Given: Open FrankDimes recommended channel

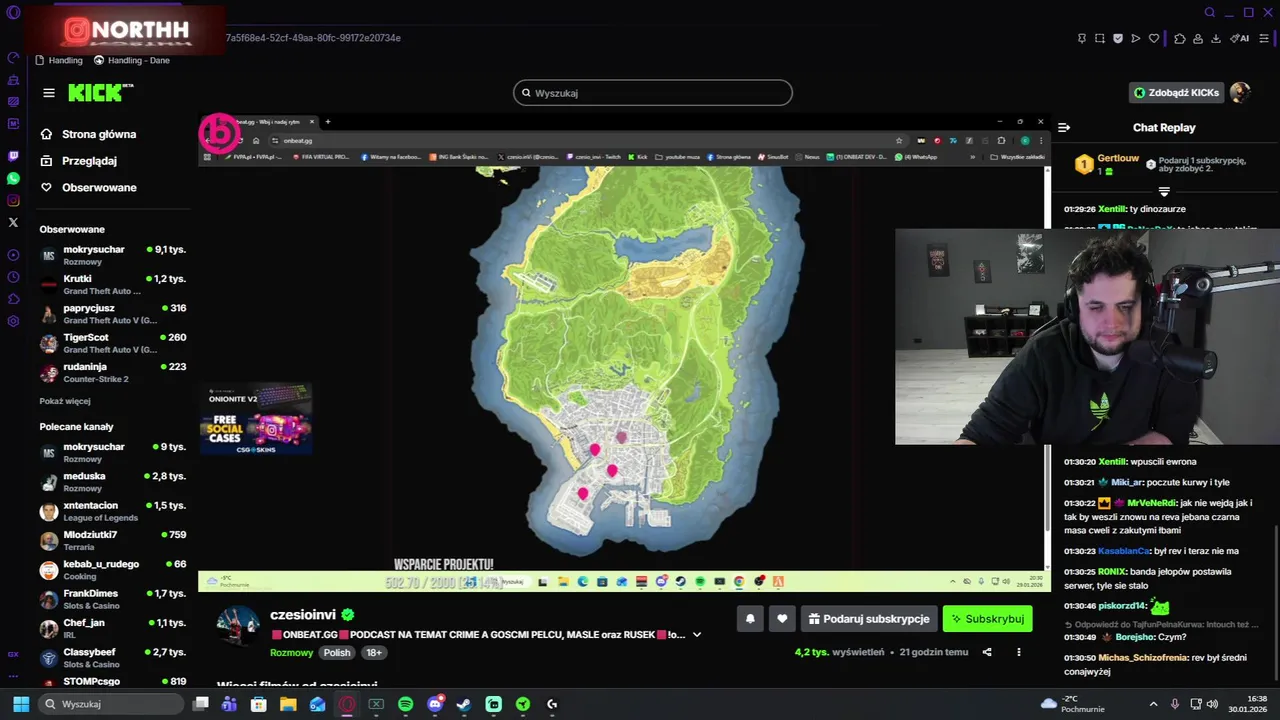Looking at the screenshot, I should (112, 599).
